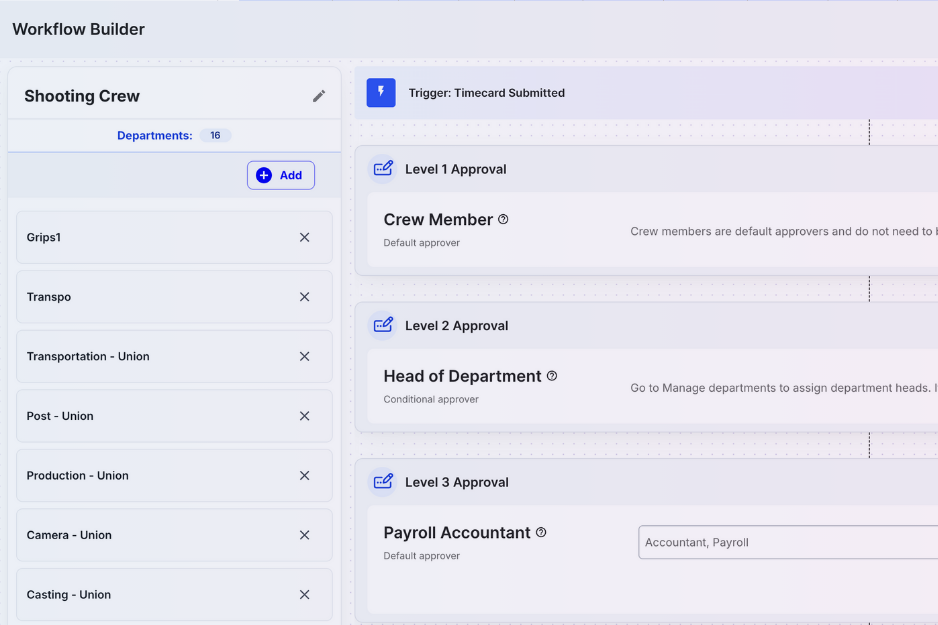Remove the Transpo department
This screenshot has width=938, height=625.
tap(305, 297)
